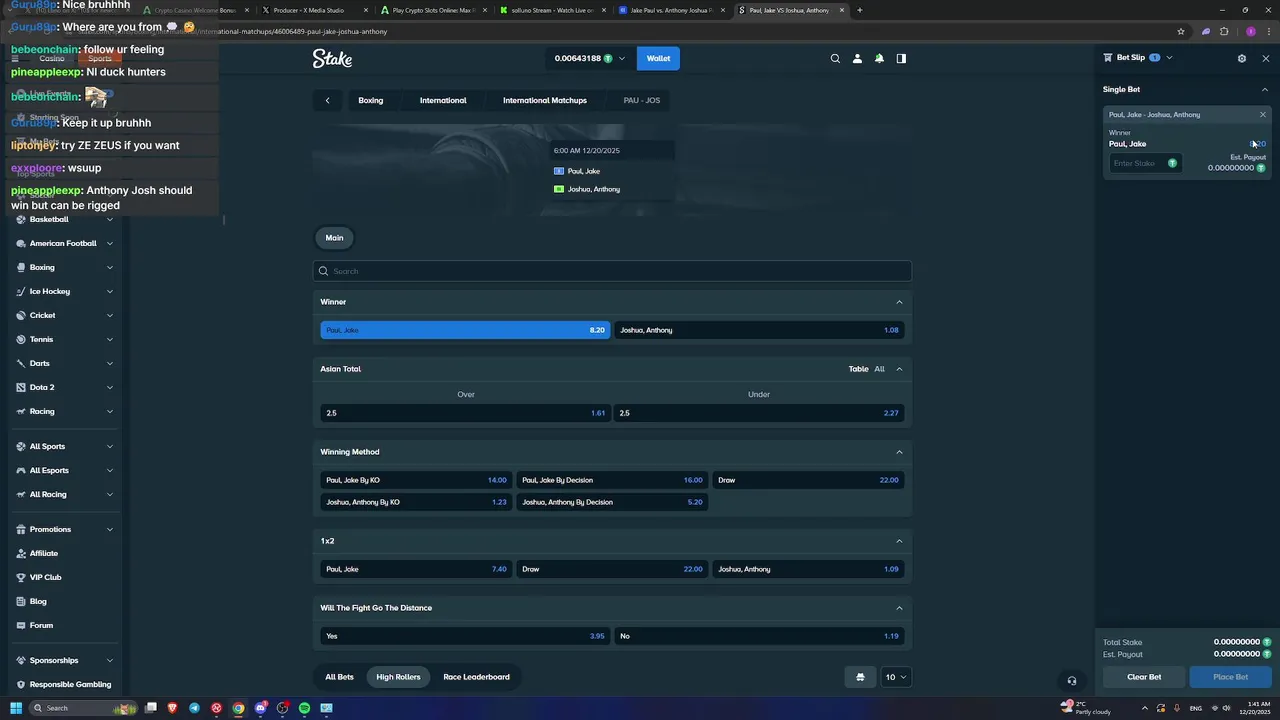Pick Paul, Jake By Decision 16.00
This screenshot has width=1280, height=720.
coord(612,480)
